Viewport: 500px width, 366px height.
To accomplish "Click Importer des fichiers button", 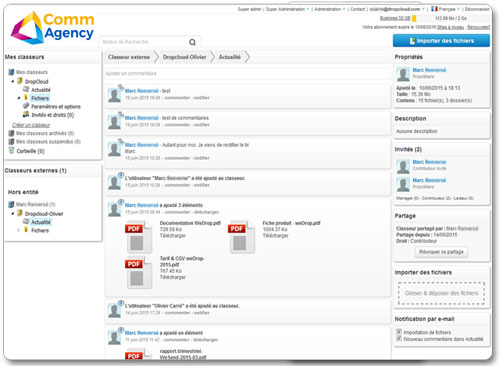I will 441,41.
